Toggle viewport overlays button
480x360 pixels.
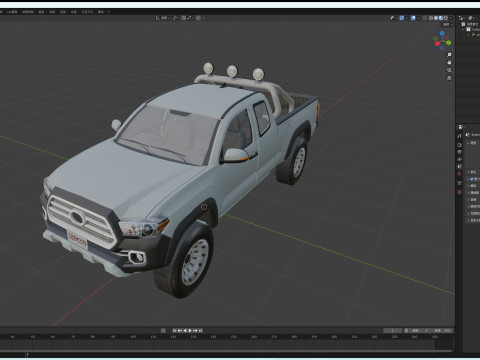click(x=413, y=18)
